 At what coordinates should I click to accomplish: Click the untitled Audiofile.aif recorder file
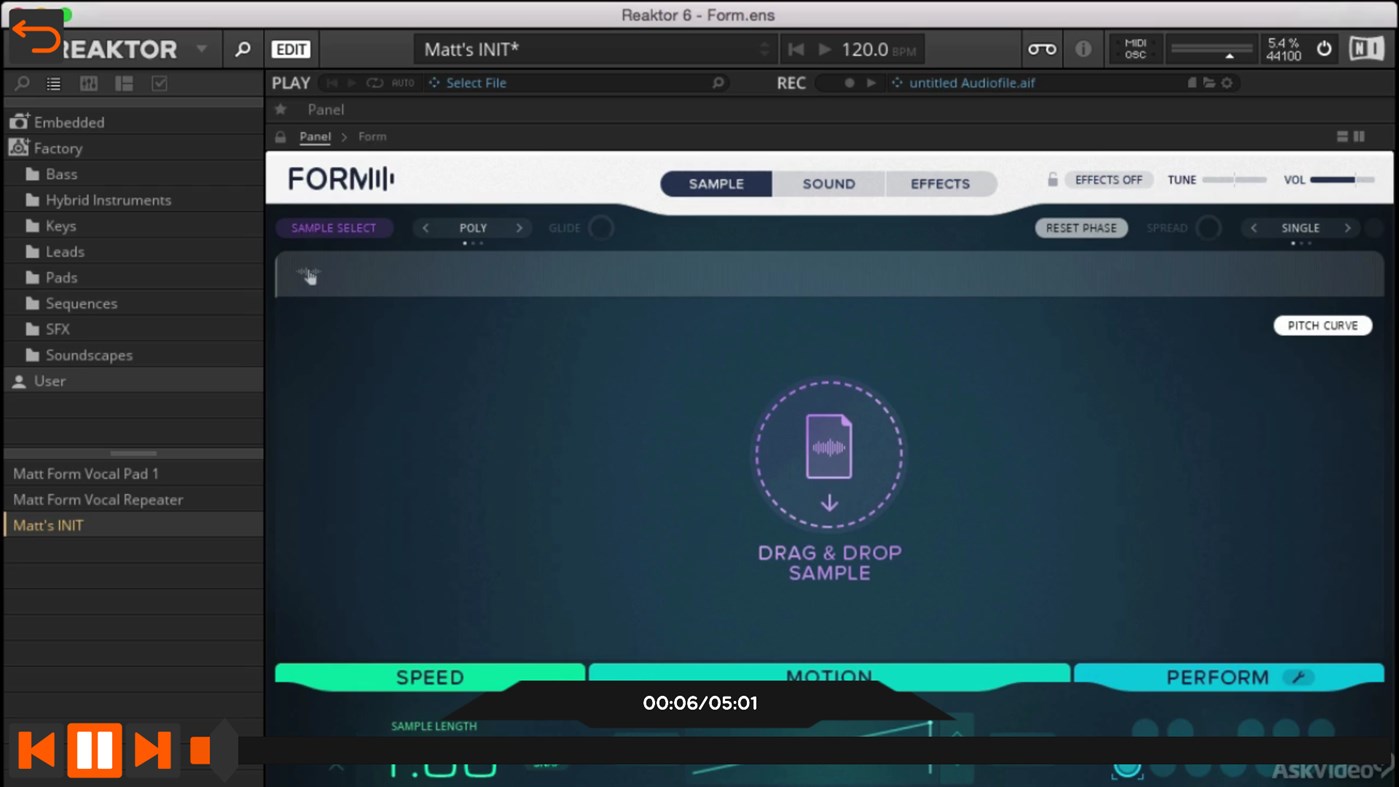[x=971, y=83]
